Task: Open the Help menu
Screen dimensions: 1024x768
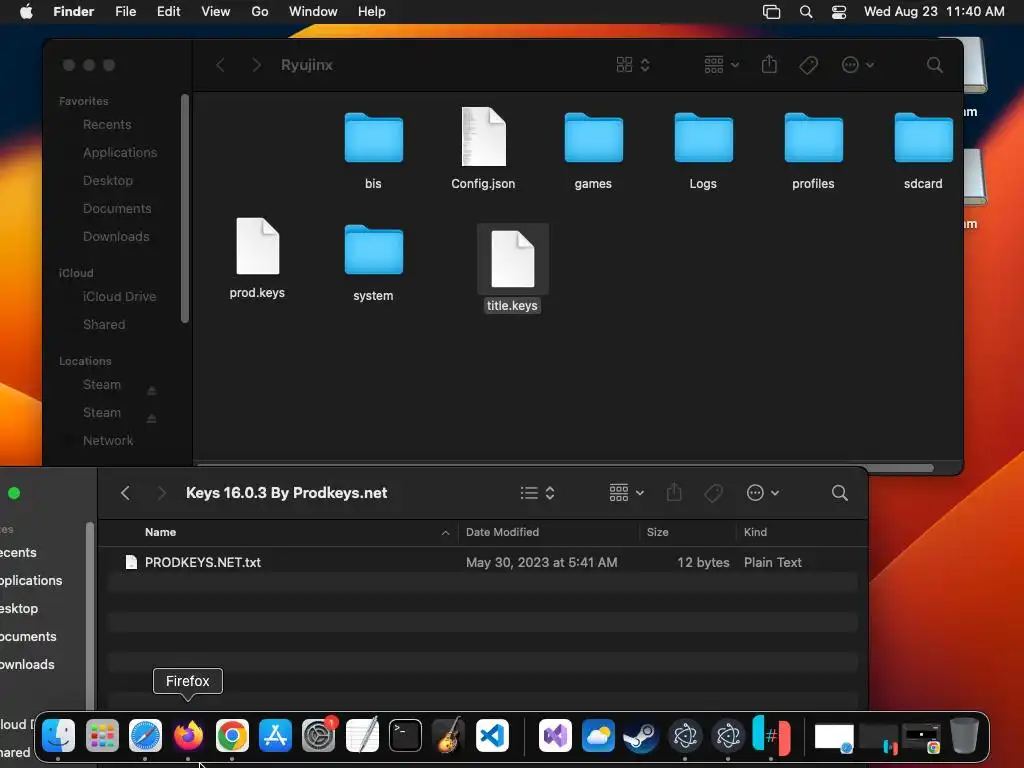Action: pyautogui.click(x=372, y=12)
